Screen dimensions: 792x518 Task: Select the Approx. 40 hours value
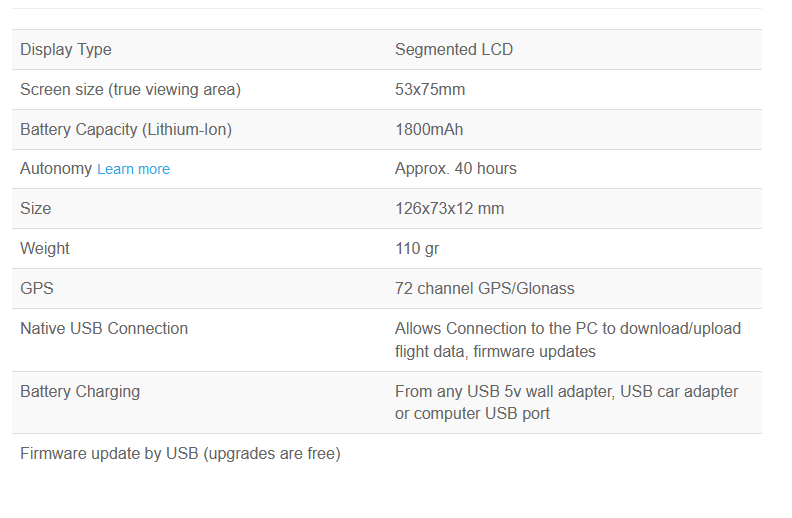click(x=456, y=169)
